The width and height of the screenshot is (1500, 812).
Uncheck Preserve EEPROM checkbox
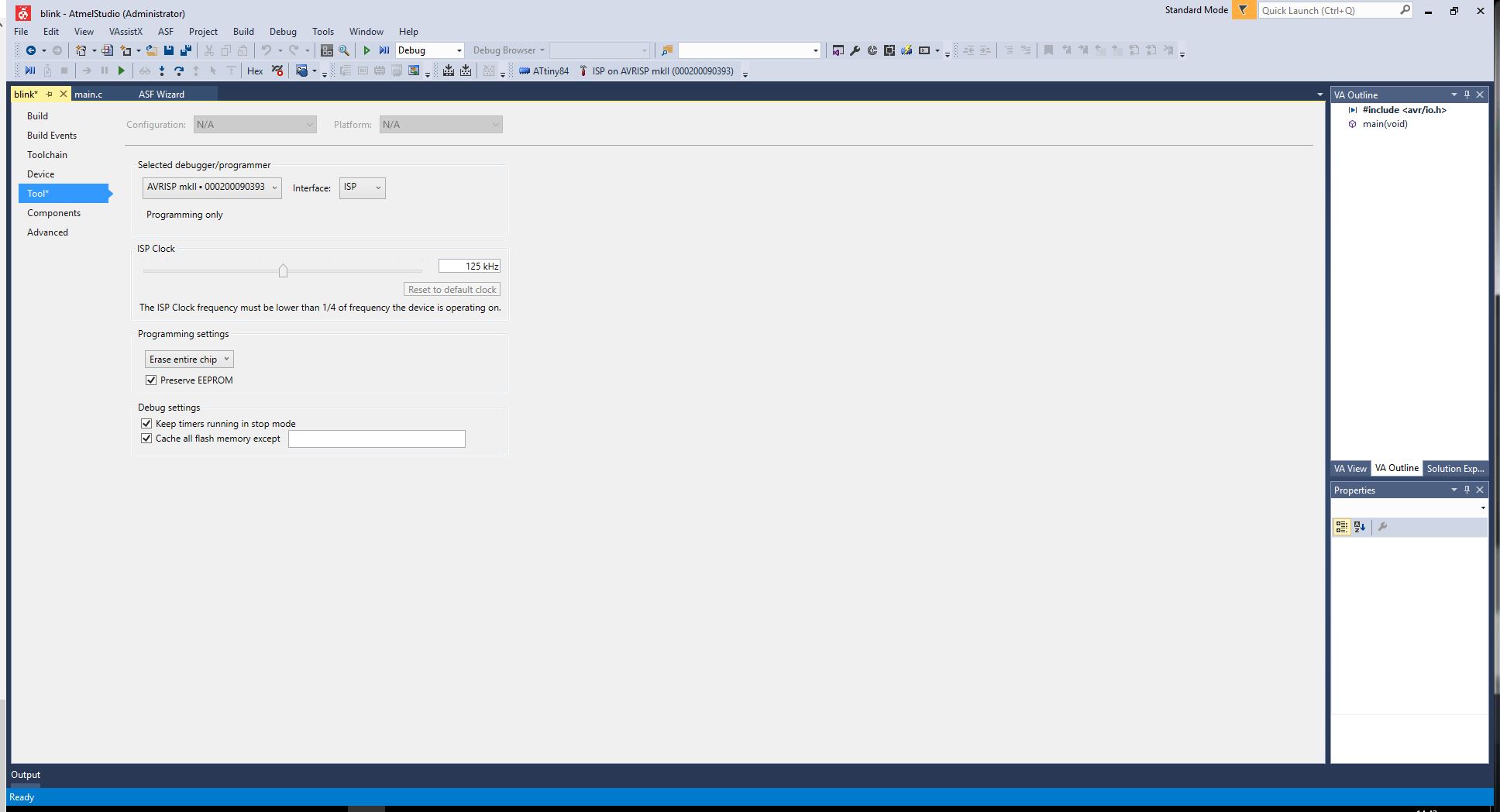pyautogui.click(x=151, y=380)
